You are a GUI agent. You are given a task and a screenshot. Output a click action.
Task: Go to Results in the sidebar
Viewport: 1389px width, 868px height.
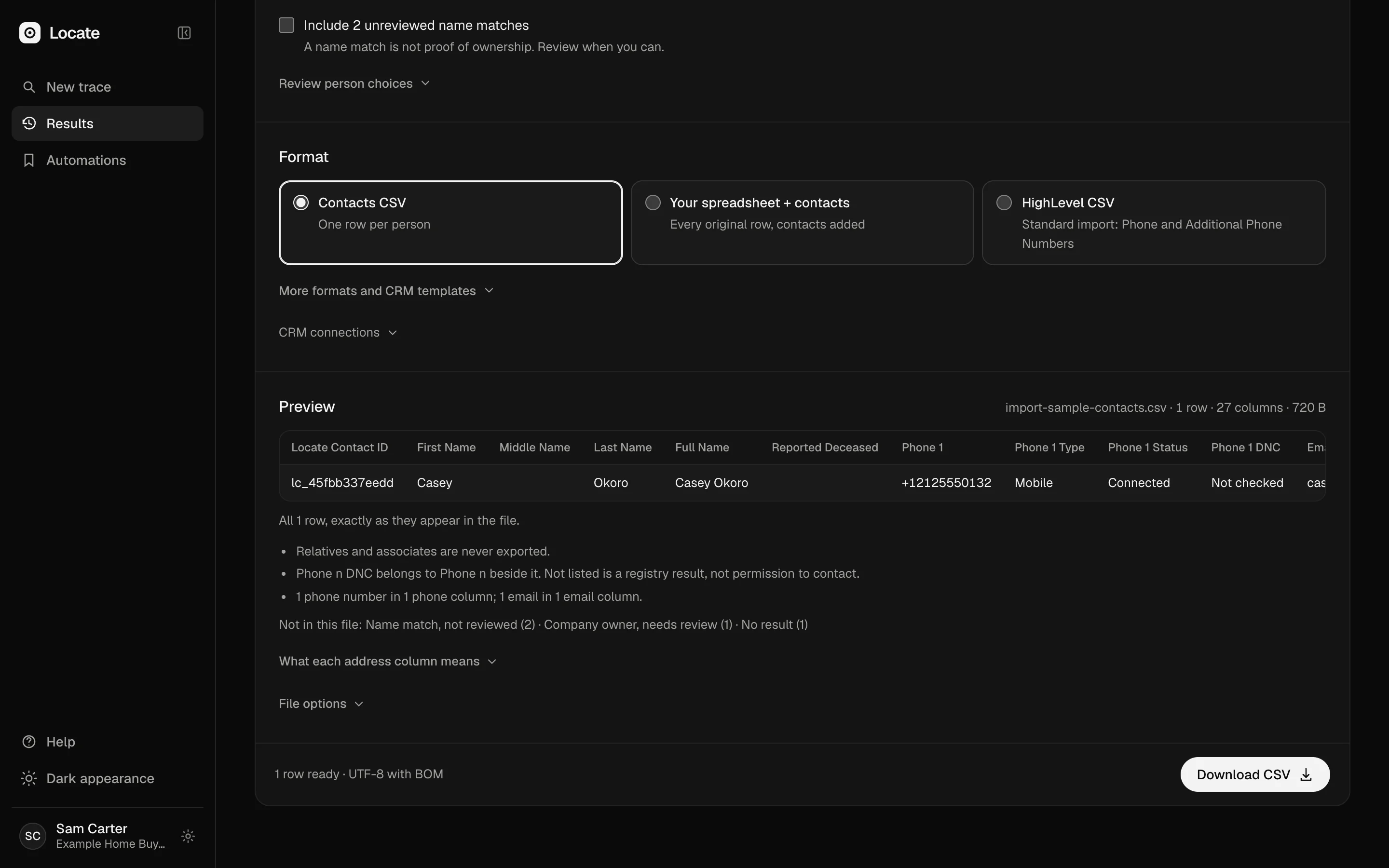coord(108,123)
